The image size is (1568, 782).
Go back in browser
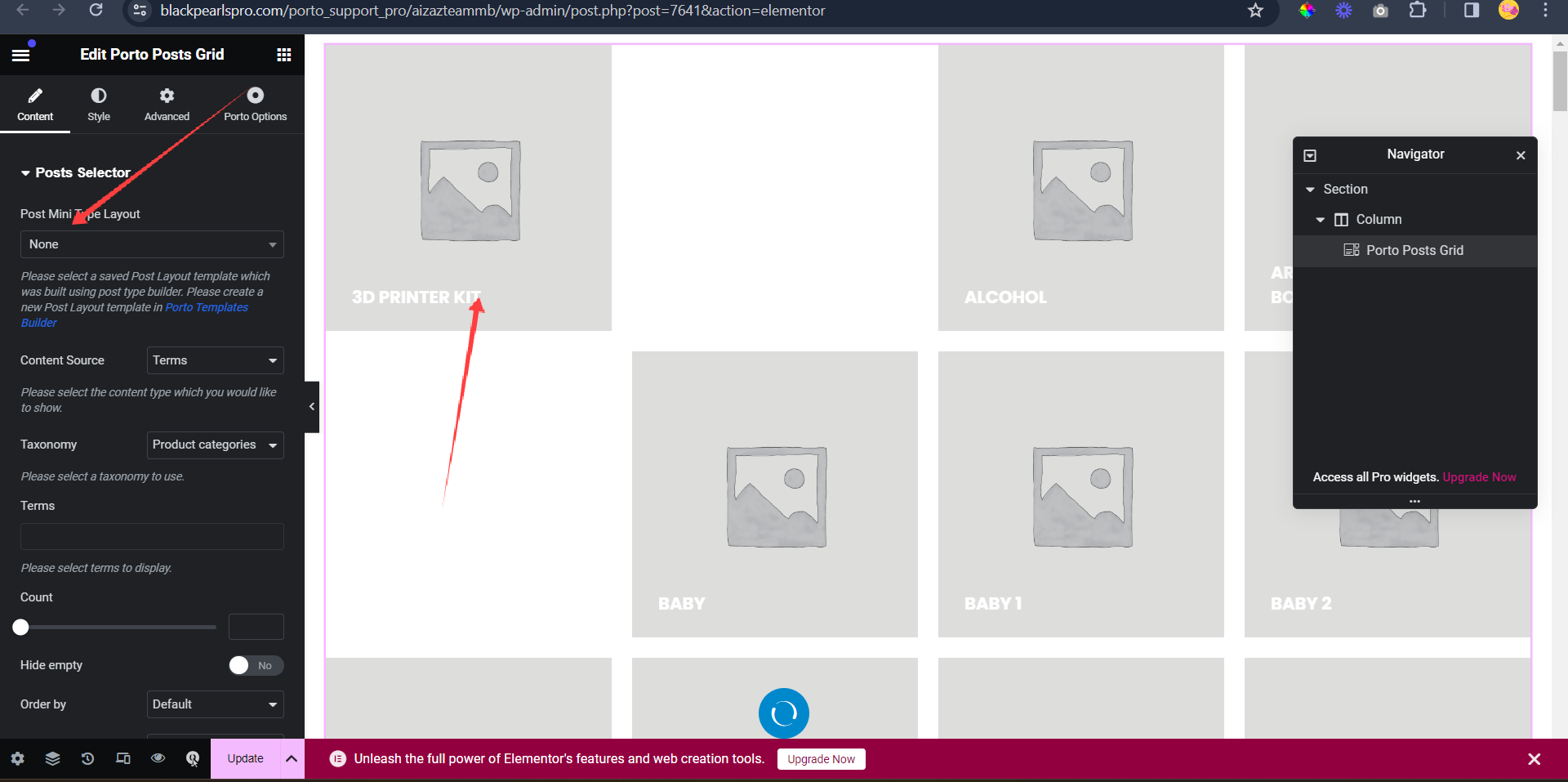22,10
